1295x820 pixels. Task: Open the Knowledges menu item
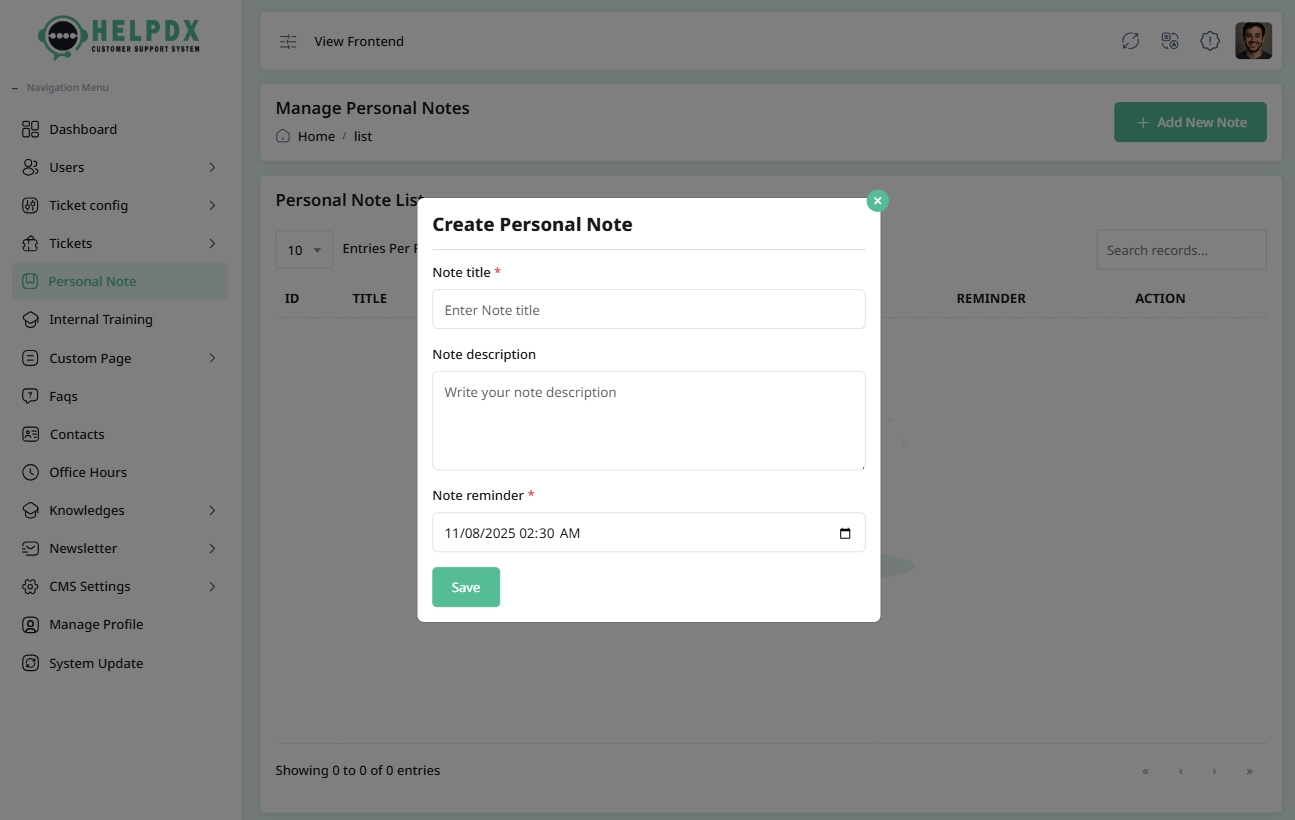point(87,510)
